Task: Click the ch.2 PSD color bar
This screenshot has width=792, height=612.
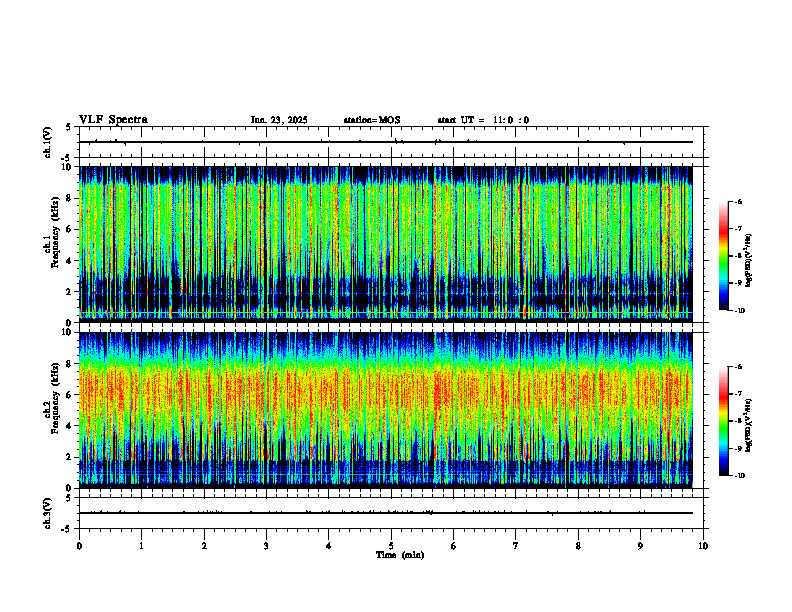Action: (723, 421)
